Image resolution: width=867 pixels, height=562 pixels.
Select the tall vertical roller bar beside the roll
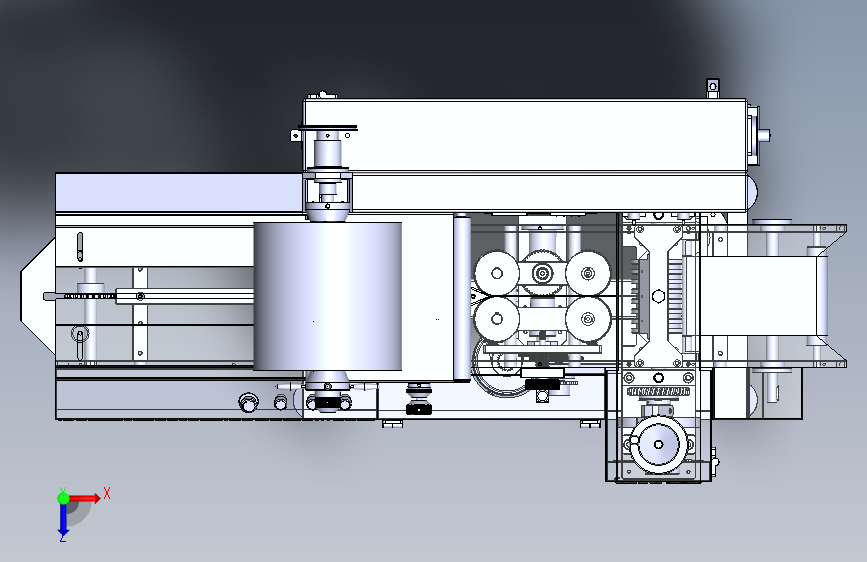pyautogui.click(x=462, y=299)
